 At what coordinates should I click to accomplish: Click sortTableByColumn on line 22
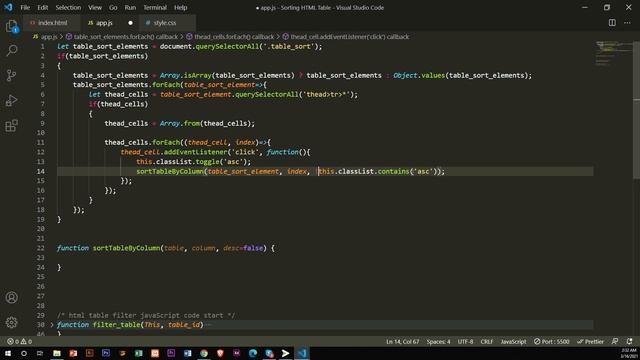point(126,248)
